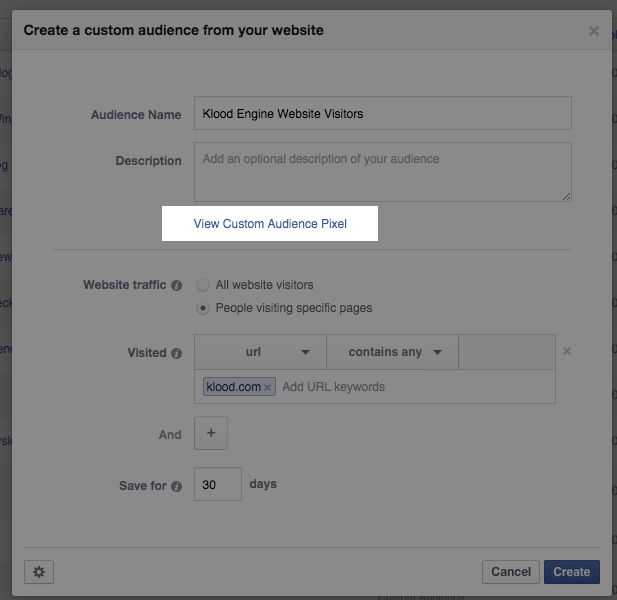Select the Save for days input box

(x=218, y=484)
